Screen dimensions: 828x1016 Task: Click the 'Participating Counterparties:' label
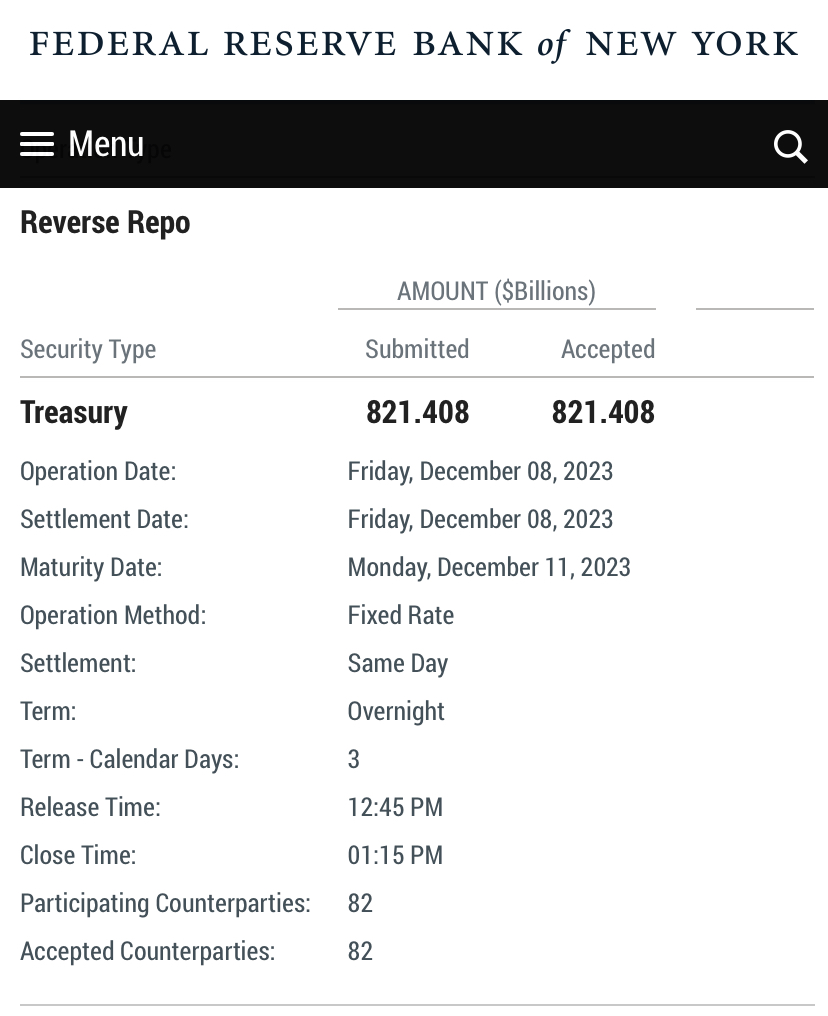(x=166, y=903)
